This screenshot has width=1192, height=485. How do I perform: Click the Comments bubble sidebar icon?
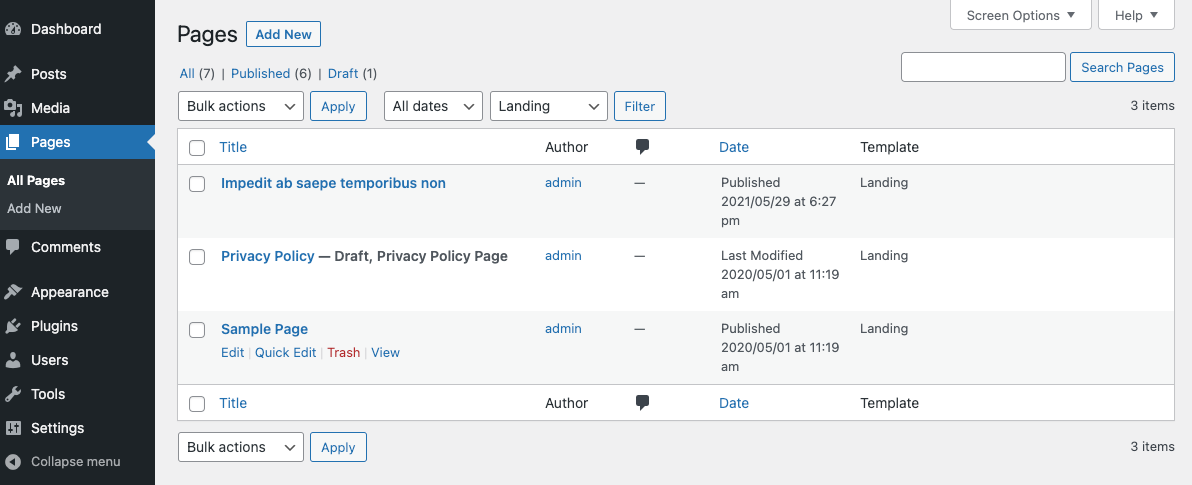13,247
